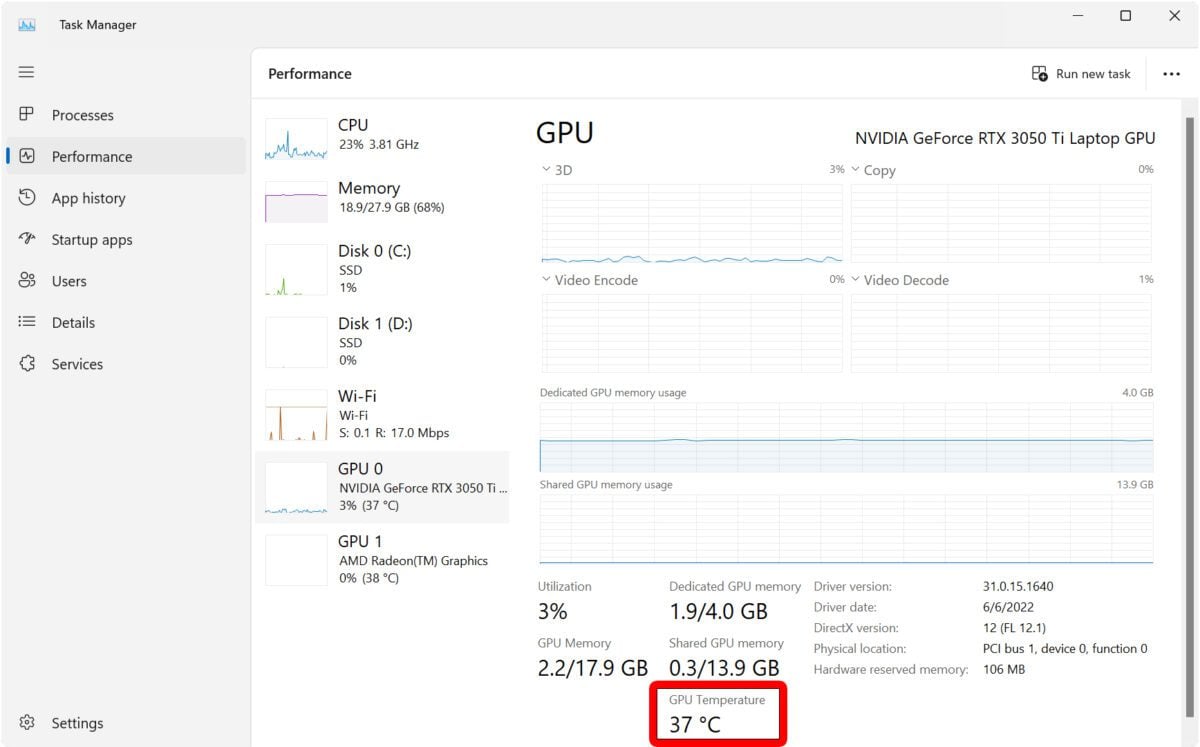Click the Details list icon
Viewport: 1200px width, 747px height.
(x=27, y=322)
